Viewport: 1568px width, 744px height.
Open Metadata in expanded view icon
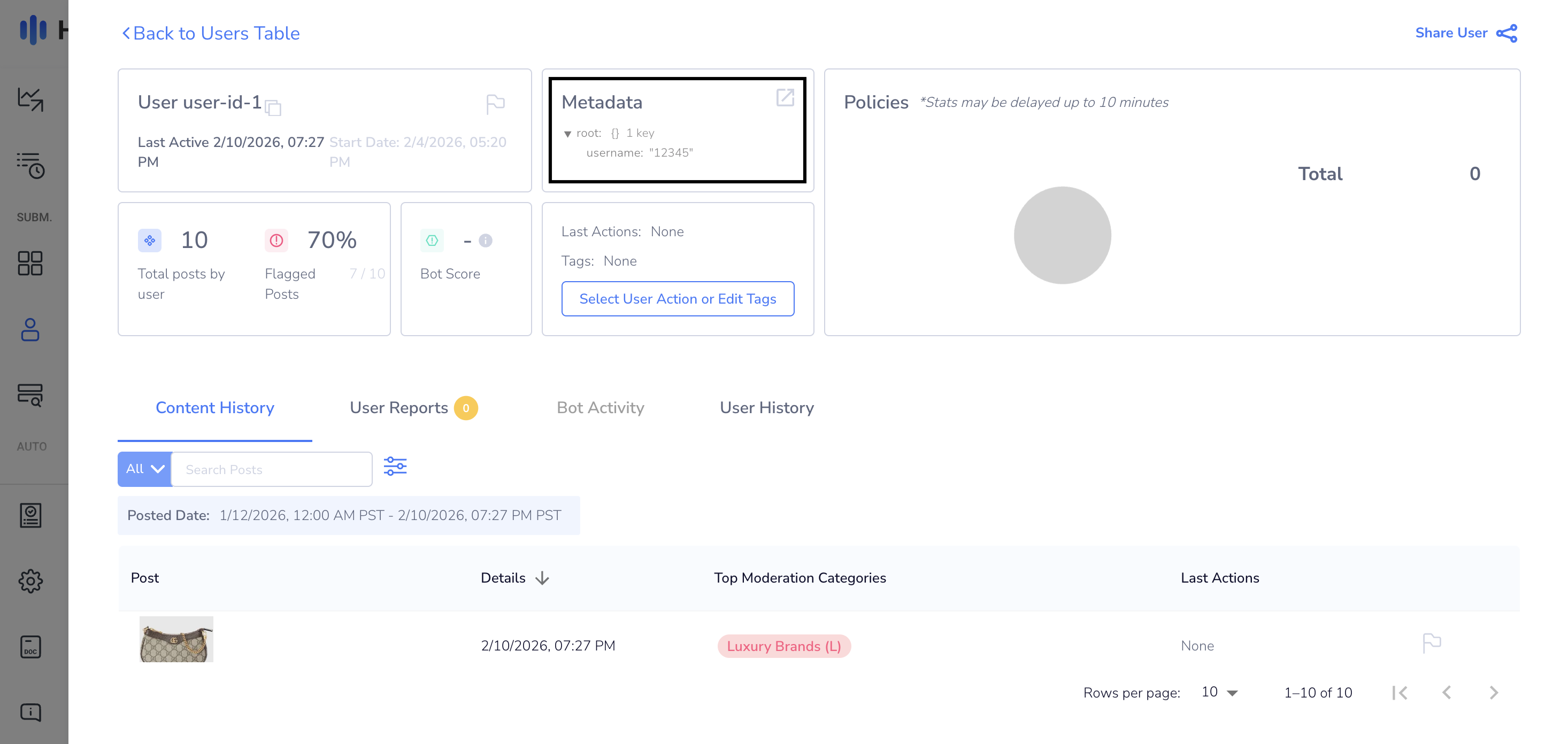click(x=785, y=97)
